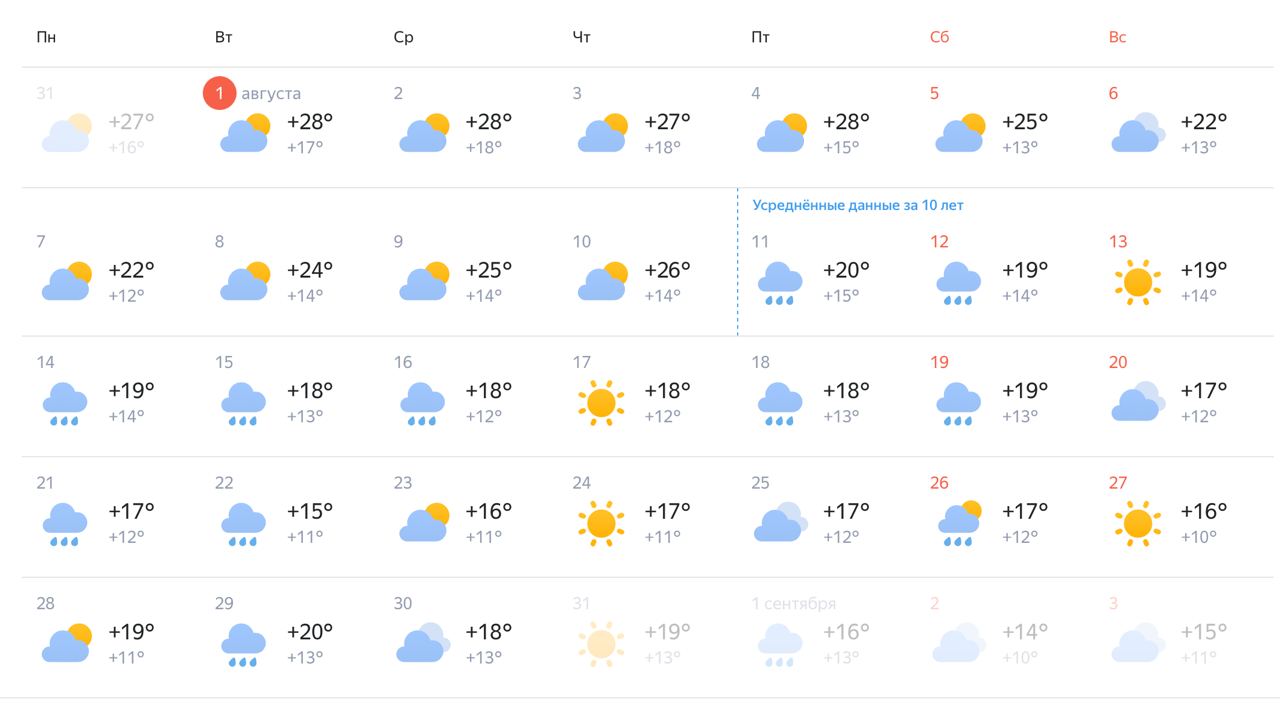Select the faded sun icon on day 31

[601, 645]
